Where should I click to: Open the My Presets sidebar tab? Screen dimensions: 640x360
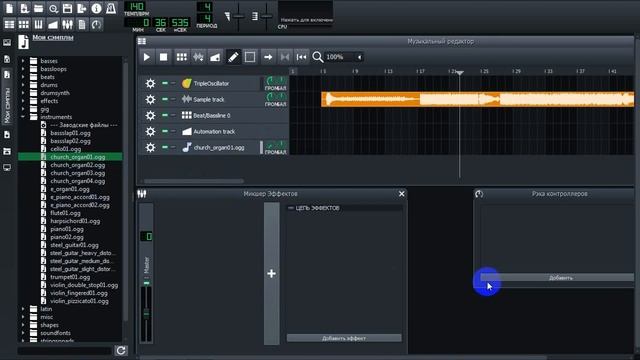7,135
